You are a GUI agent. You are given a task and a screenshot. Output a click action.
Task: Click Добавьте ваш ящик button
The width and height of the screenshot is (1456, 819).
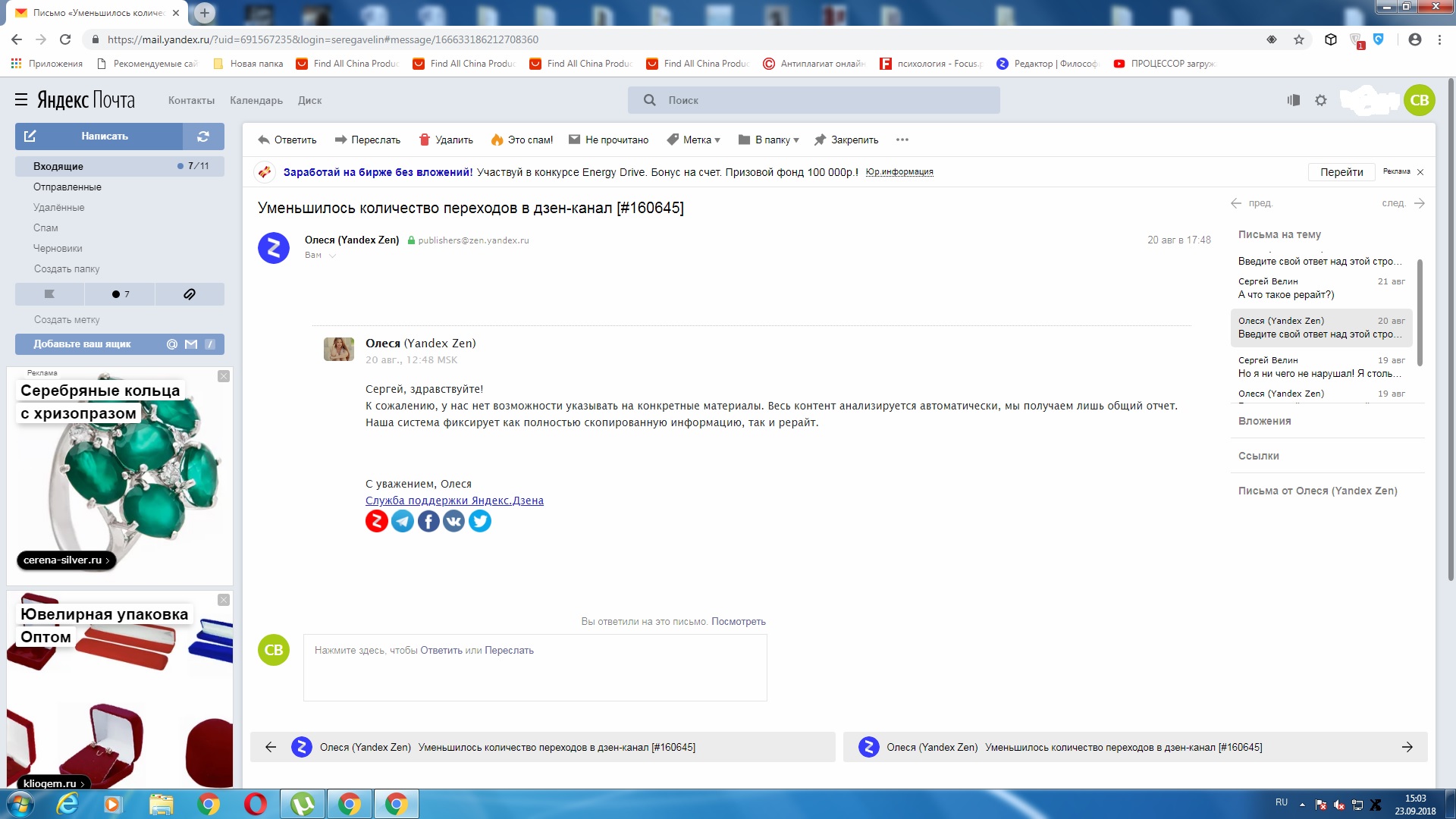point(120,344)
